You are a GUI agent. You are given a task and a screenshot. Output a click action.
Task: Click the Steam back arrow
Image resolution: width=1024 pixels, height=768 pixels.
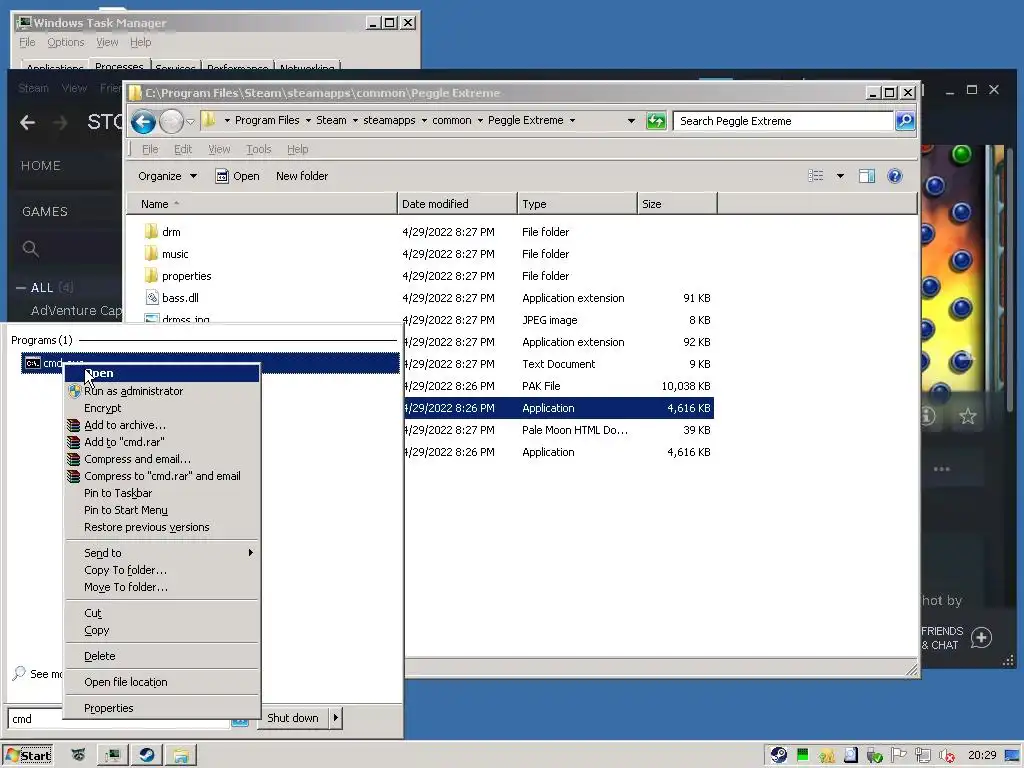[x=27, y=122]
